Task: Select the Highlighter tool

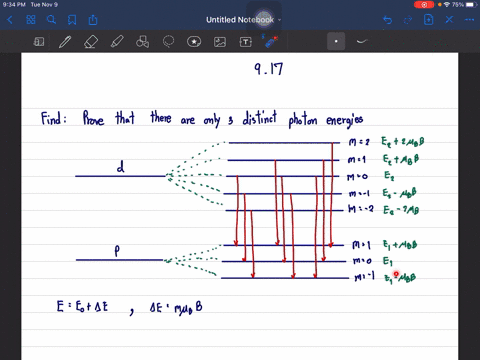Action: [117, 42]
